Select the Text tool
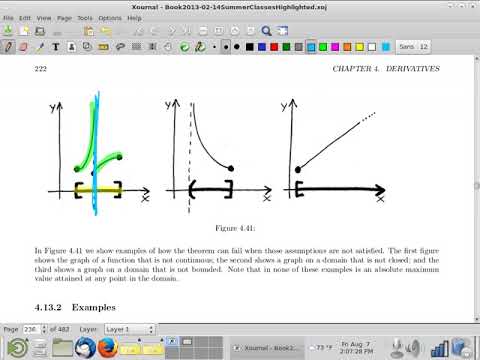The width and height of the screenshot is (480, 360). tap(56, 47)
